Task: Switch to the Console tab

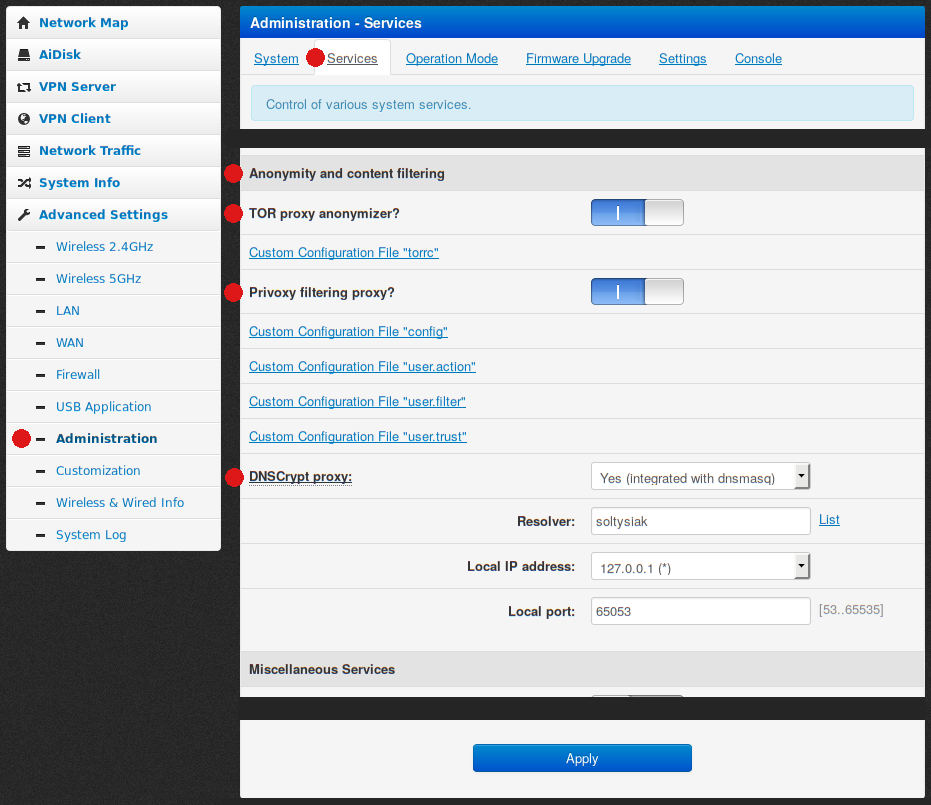Action: pyautogui.click(x=758, y=58)
